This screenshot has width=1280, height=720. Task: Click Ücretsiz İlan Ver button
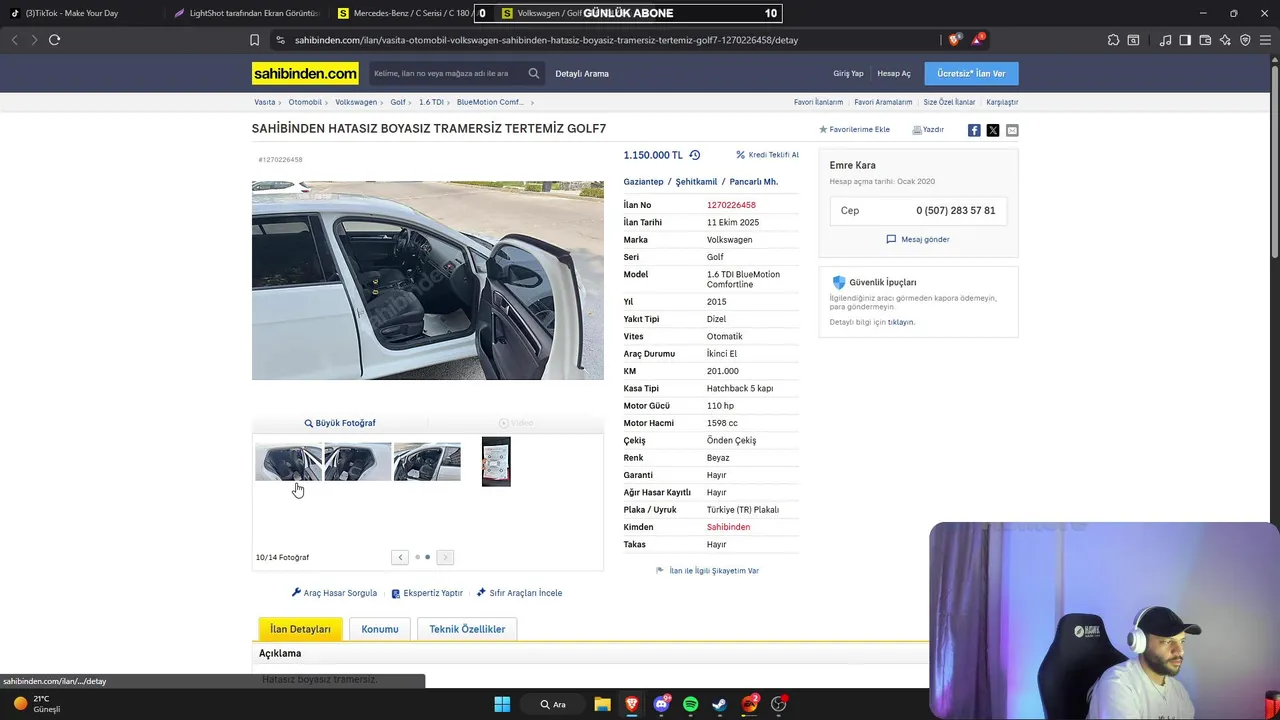click(971, 74)
